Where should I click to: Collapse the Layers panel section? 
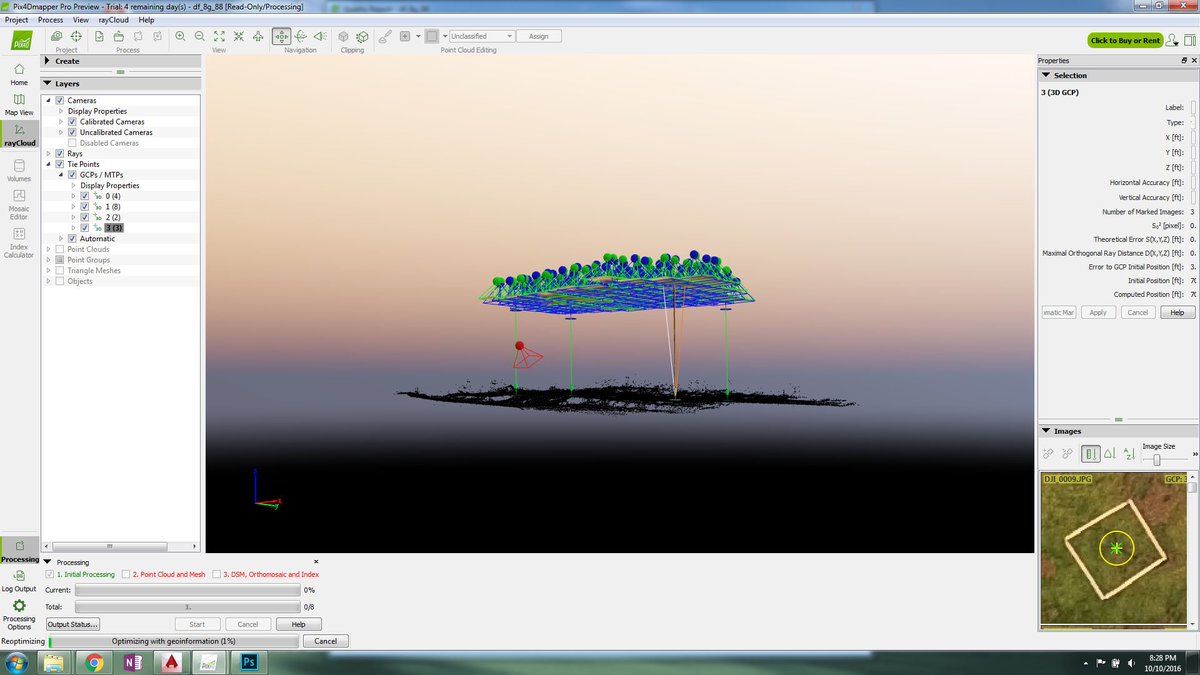click(x=47, y=84)
